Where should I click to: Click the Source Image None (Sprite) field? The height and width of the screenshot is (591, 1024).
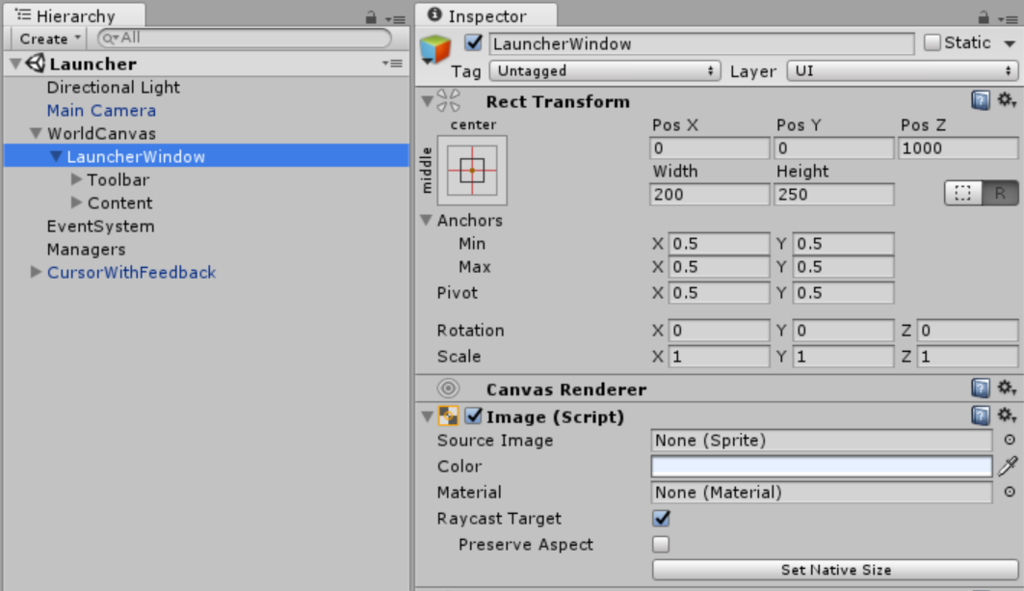click(x=822, y=440)
